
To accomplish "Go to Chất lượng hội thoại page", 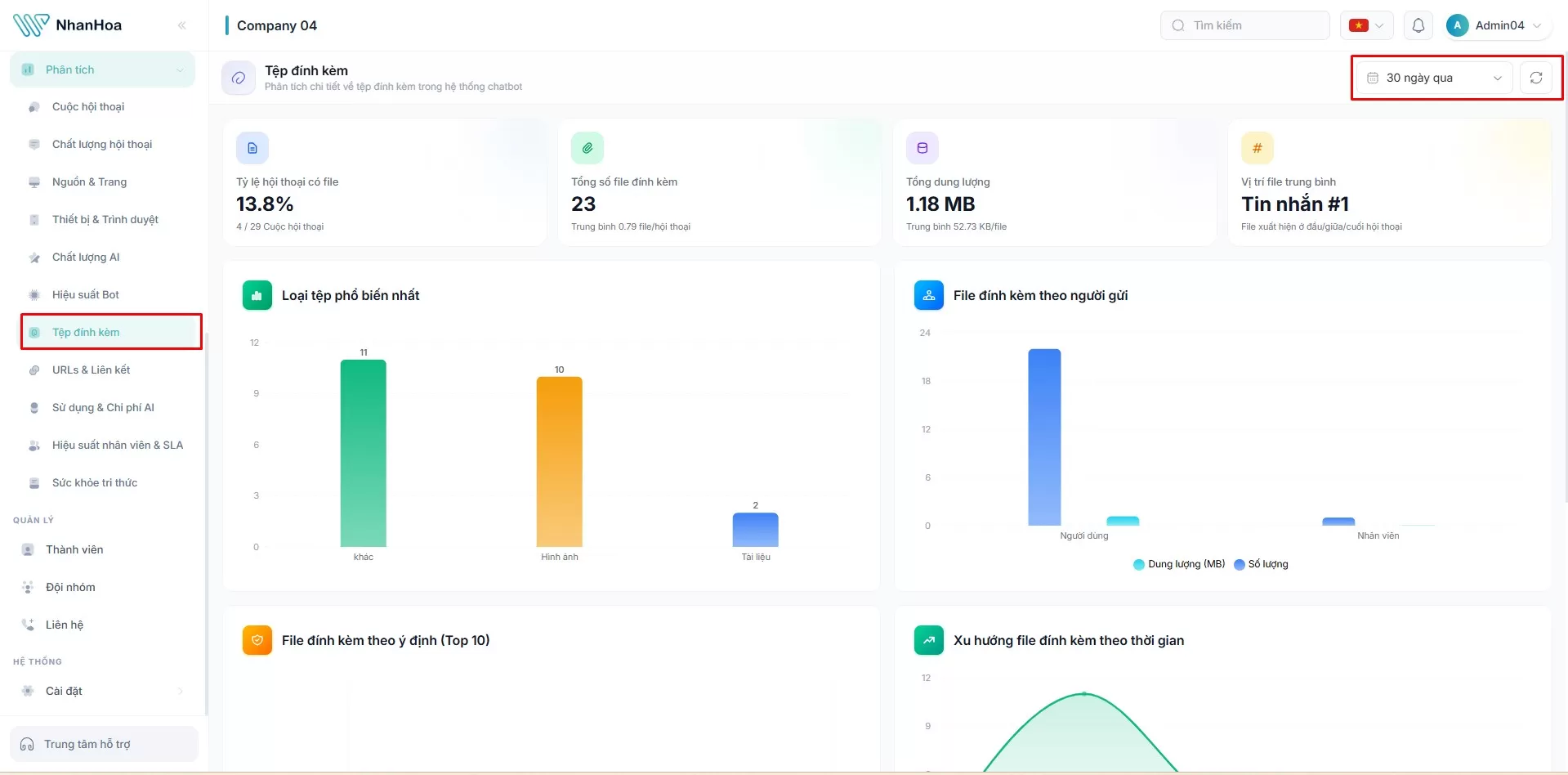I will tap(103, 145).
